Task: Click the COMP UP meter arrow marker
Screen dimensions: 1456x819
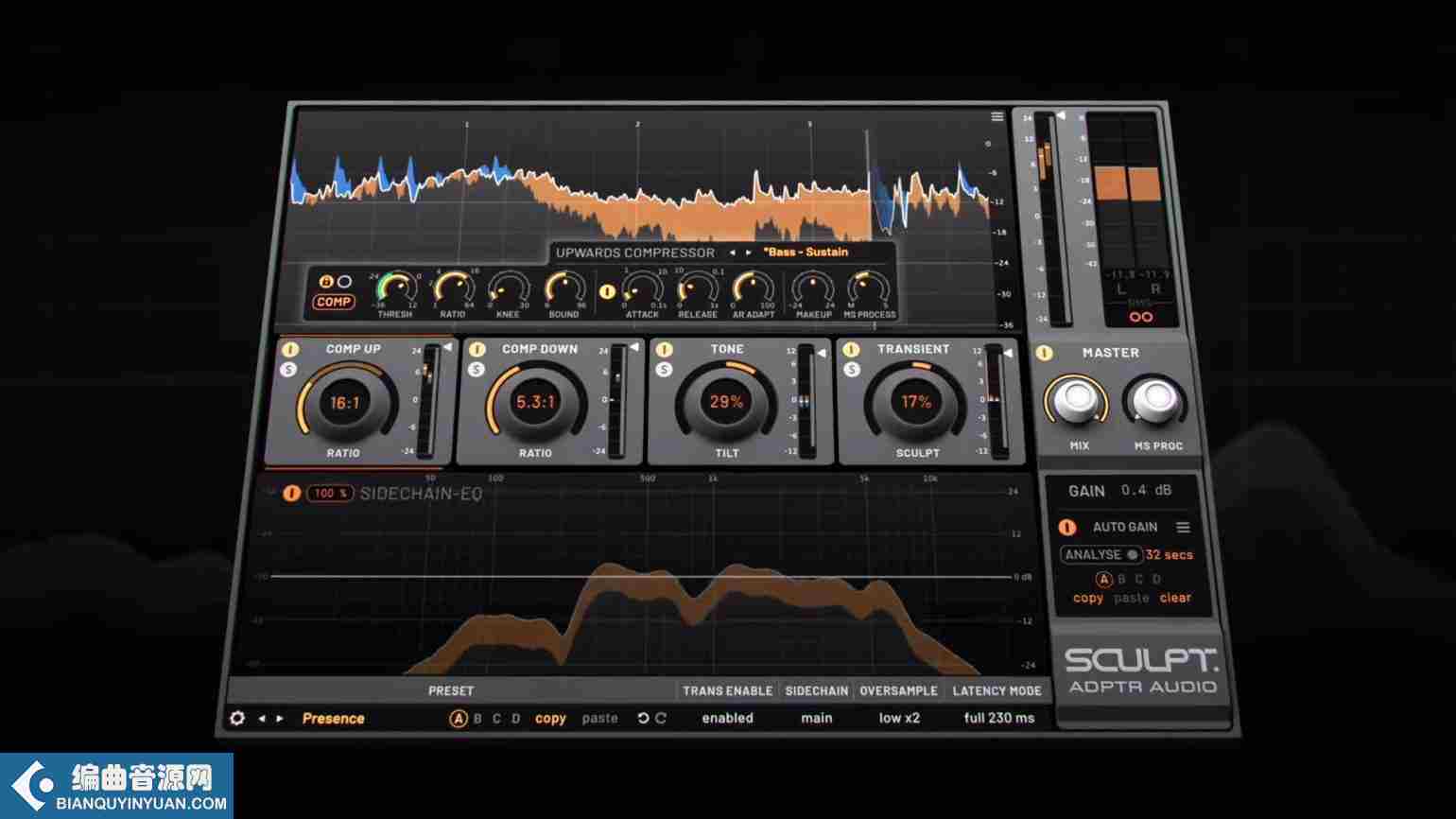Action: pos(446,348)
